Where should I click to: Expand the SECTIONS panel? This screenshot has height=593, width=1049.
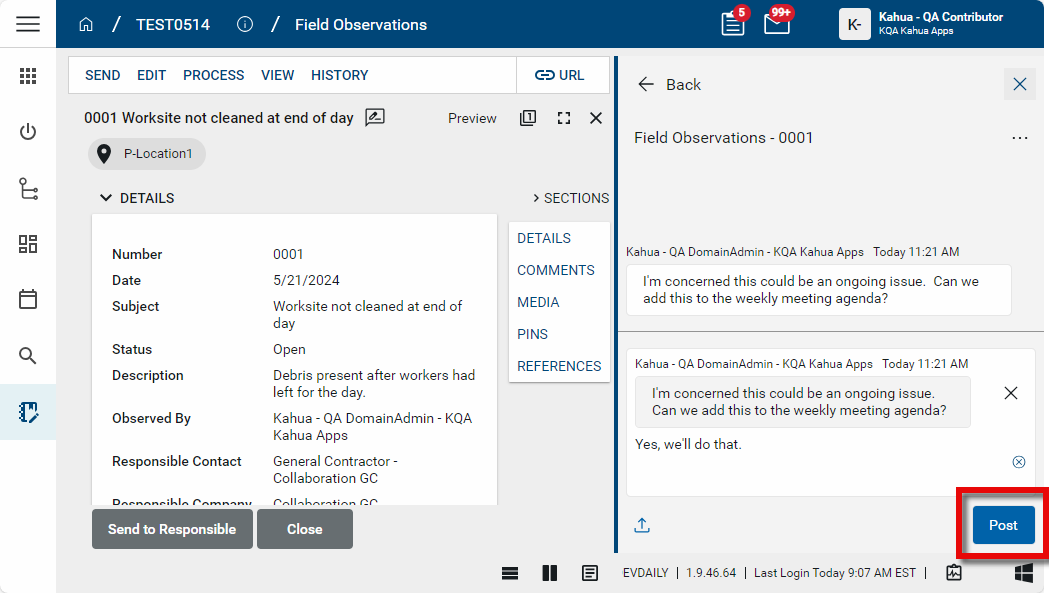pyautogui.click(x=570, y=198)
